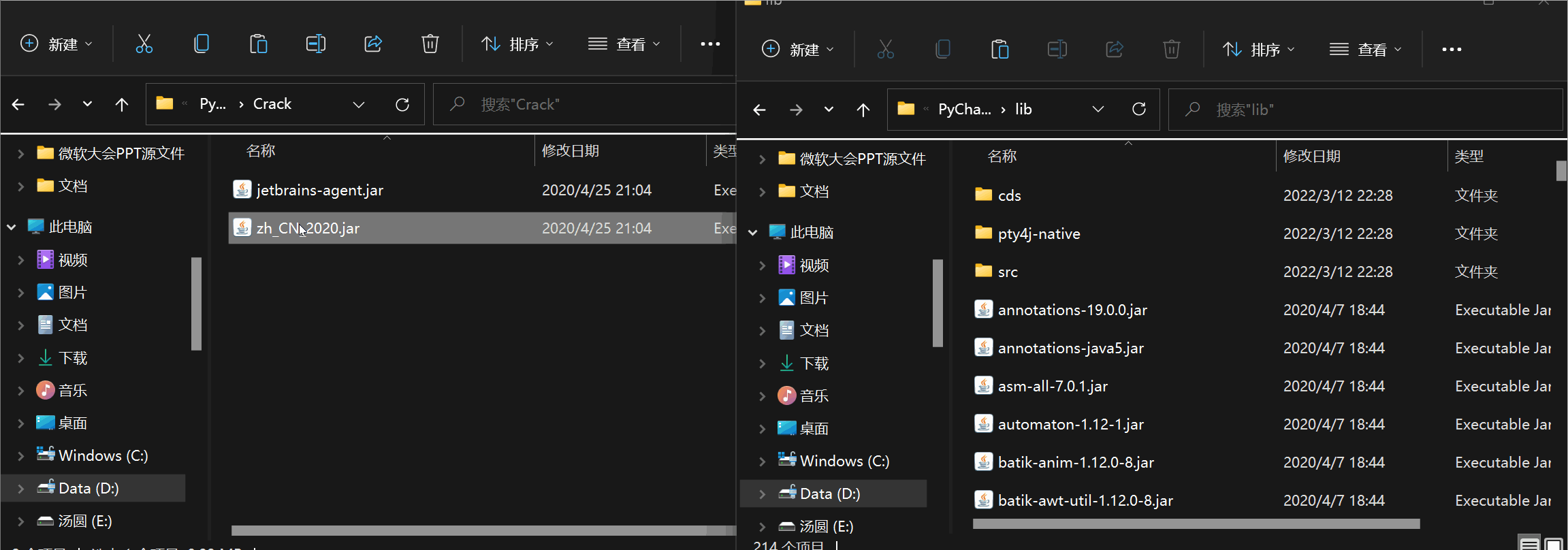The width and height of the screenshot is (1568, 550).
Task: Sort by 修改日期 column in lib window
Action: click(x=1312, y=157)
